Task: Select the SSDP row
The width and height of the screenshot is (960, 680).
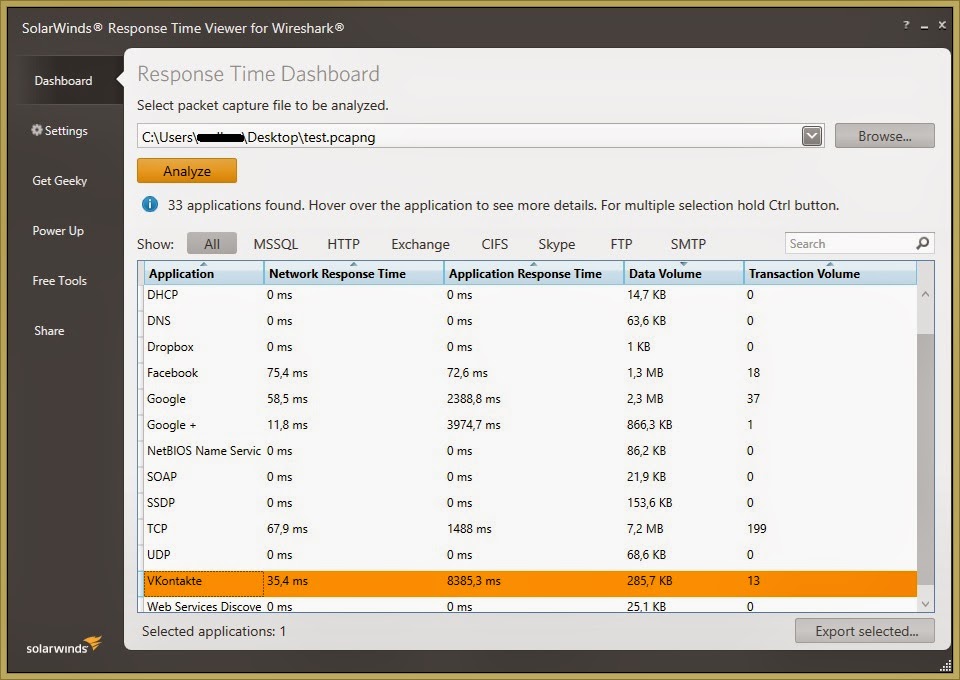Action: [530, 503]
